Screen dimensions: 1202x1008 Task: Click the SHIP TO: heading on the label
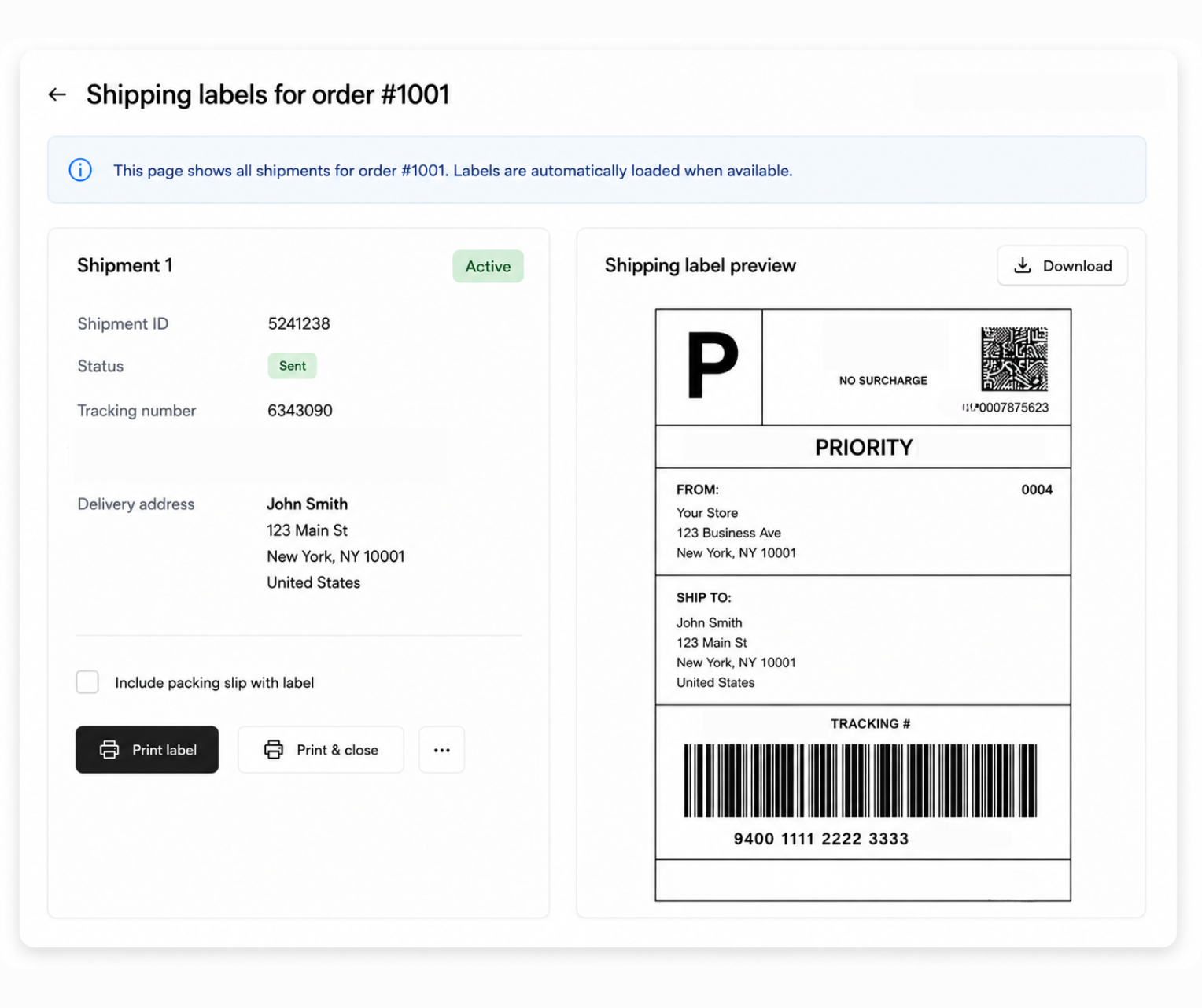(x=704, y=598)
